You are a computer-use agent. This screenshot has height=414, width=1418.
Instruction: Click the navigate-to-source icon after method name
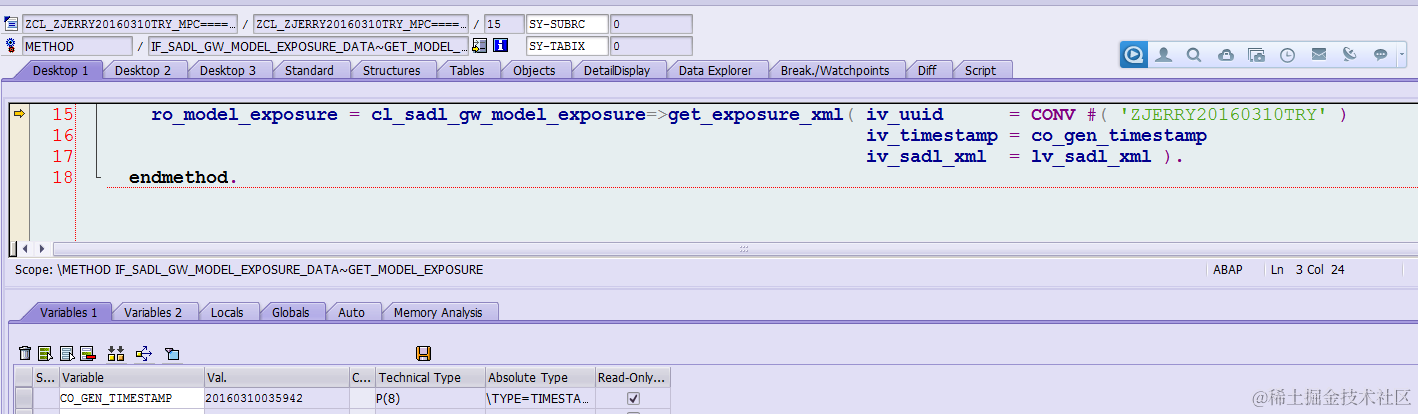pyautogui.click(x=480, y=46)
